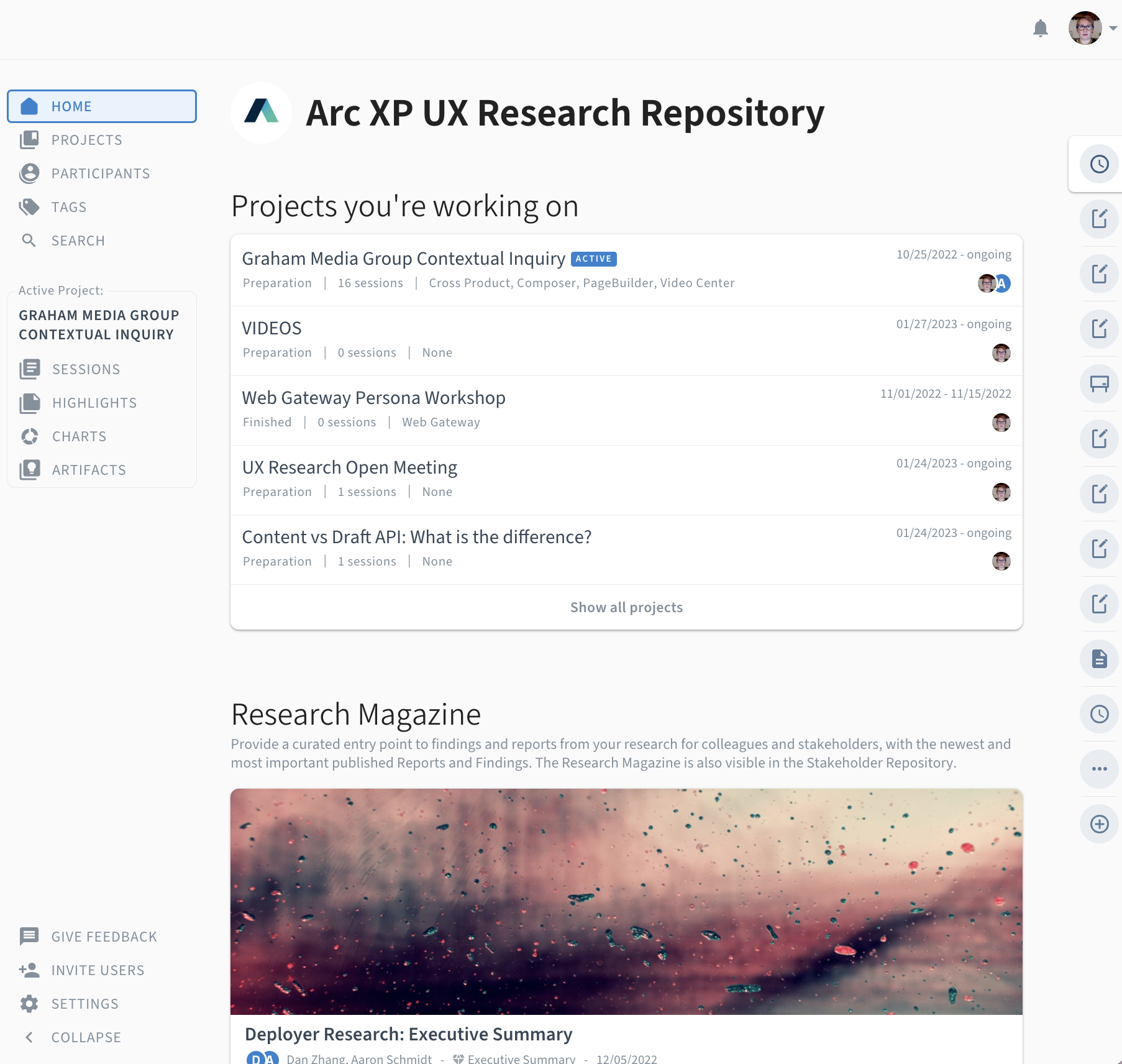This screenshot has height=1064, width=1122.
Task: Click the Arc XP logo beside the title
Action: (x=261, y=113)
